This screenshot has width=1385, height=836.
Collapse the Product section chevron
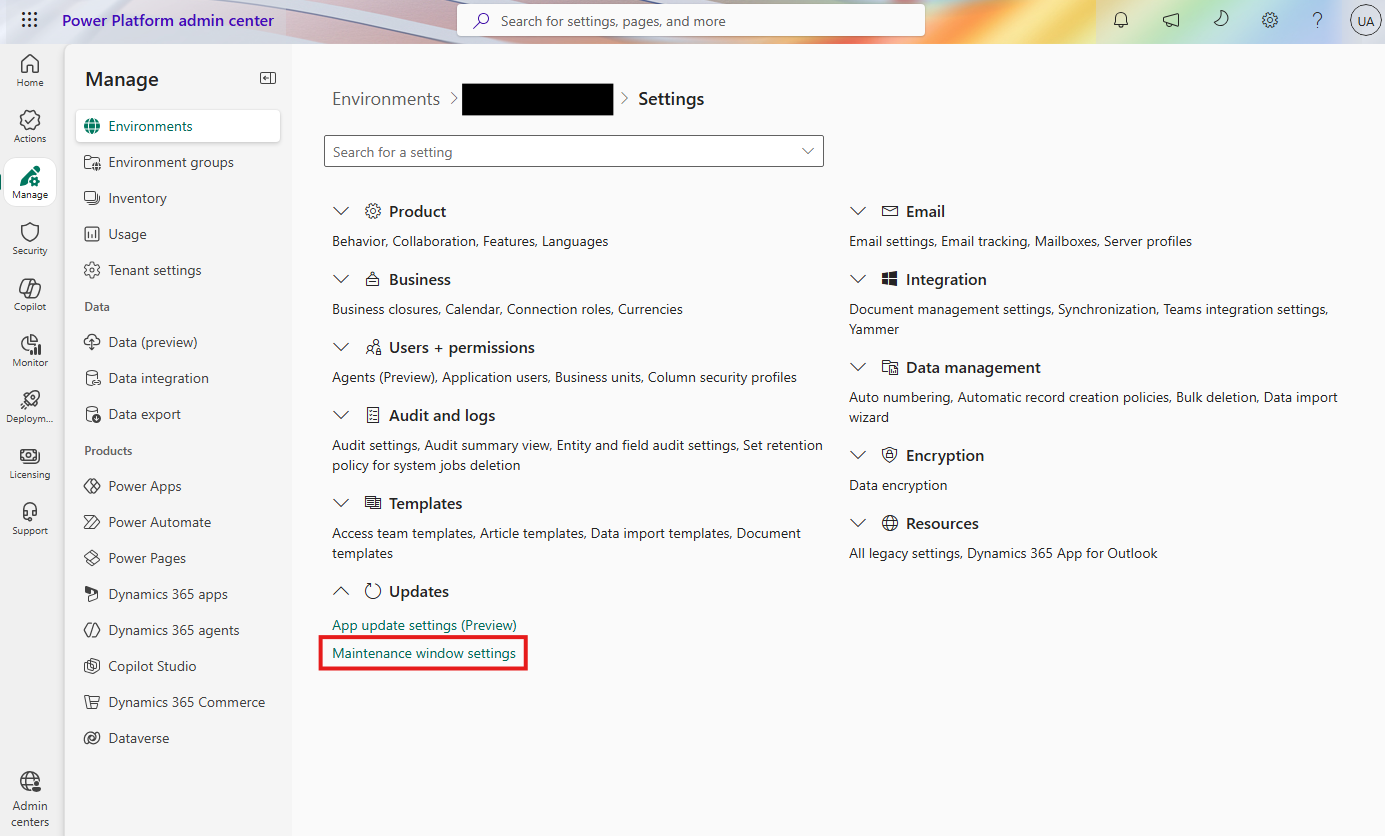[341, 212]
